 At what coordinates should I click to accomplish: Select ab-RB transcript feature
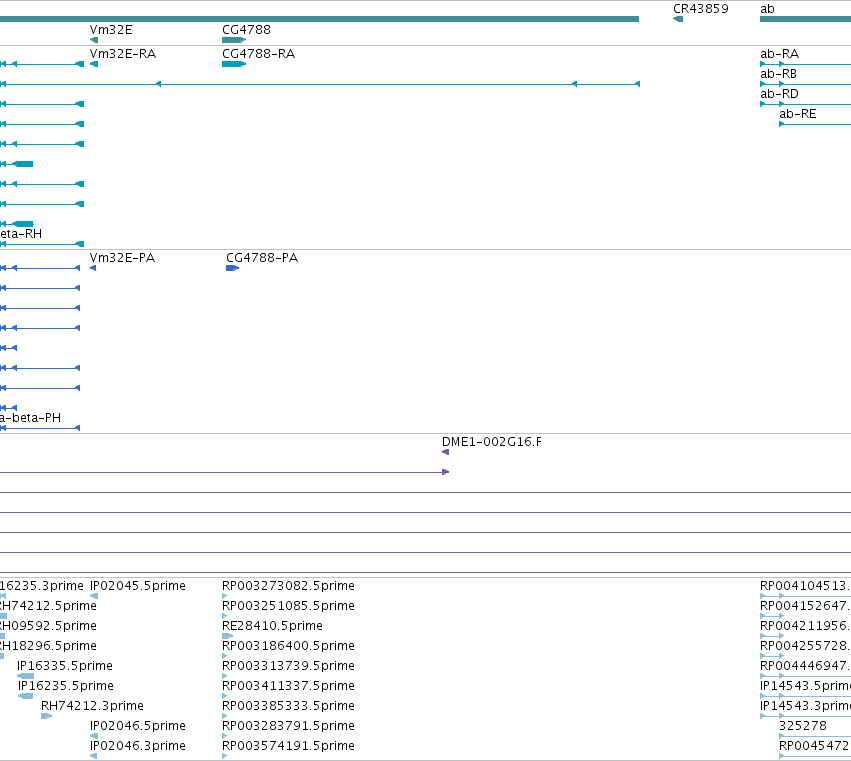[805, 84]
